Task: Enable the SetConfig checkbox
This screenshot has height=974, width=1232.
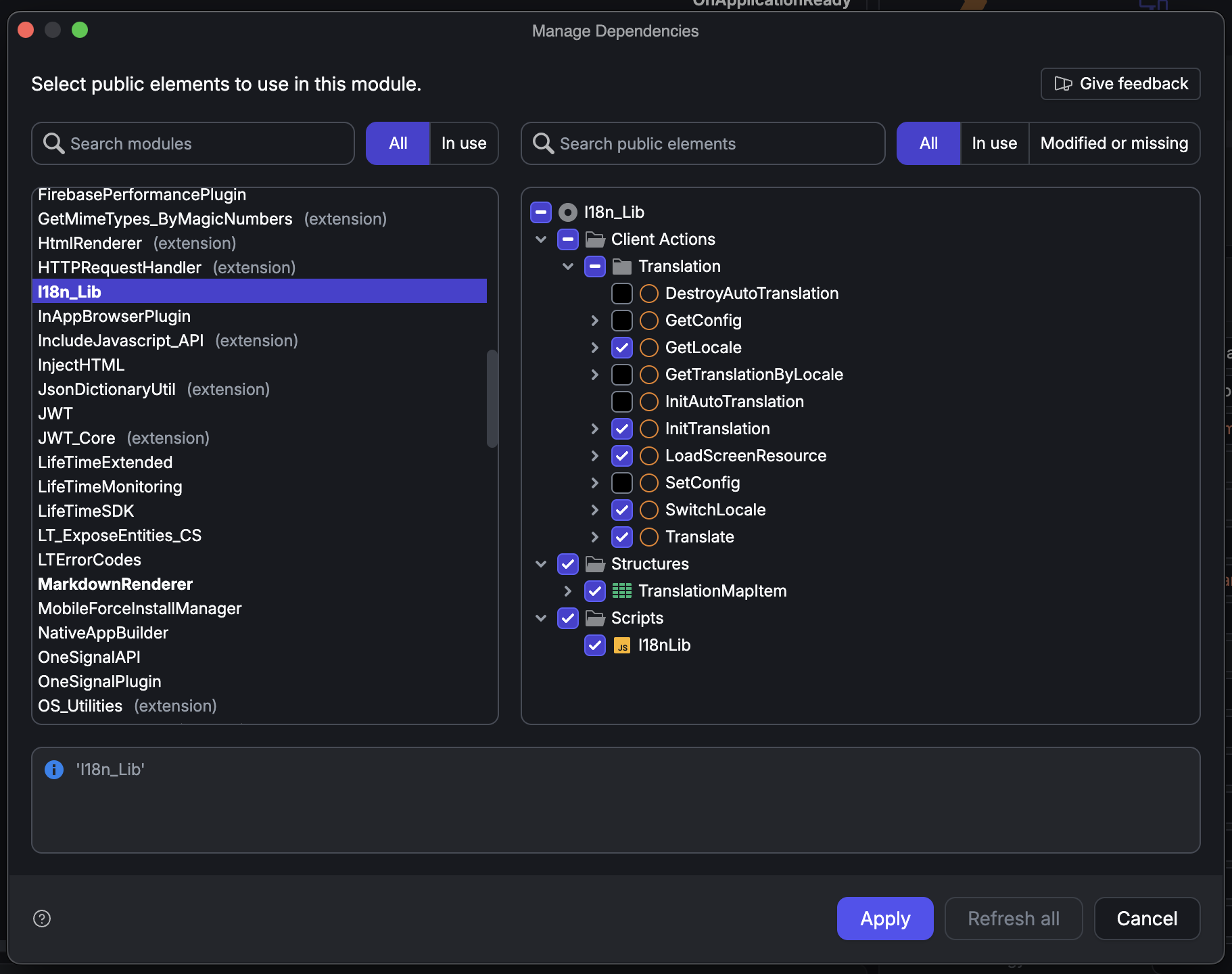Action: tap(622, 483)
